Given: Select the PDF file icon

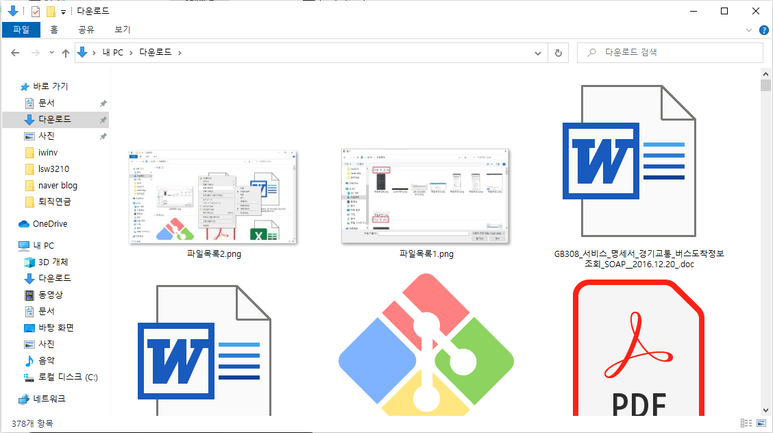Looking at the screenshot, I should [x=639, y=348].
